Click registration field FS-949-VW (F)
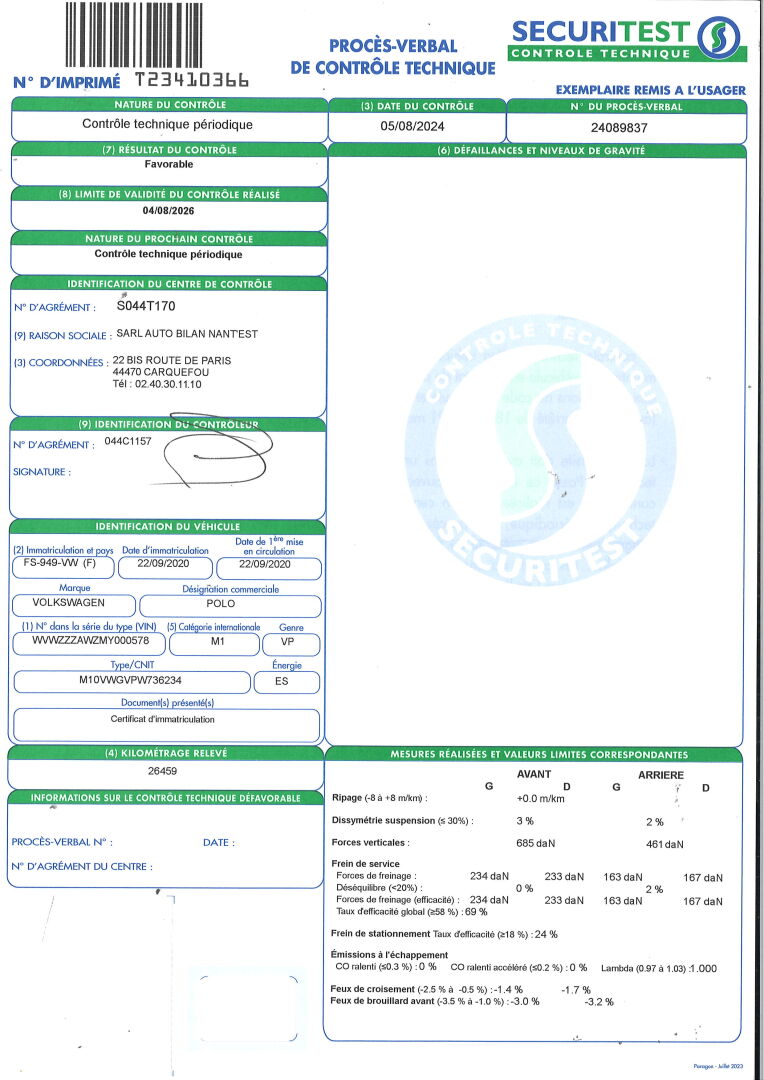 coord(63,568)
